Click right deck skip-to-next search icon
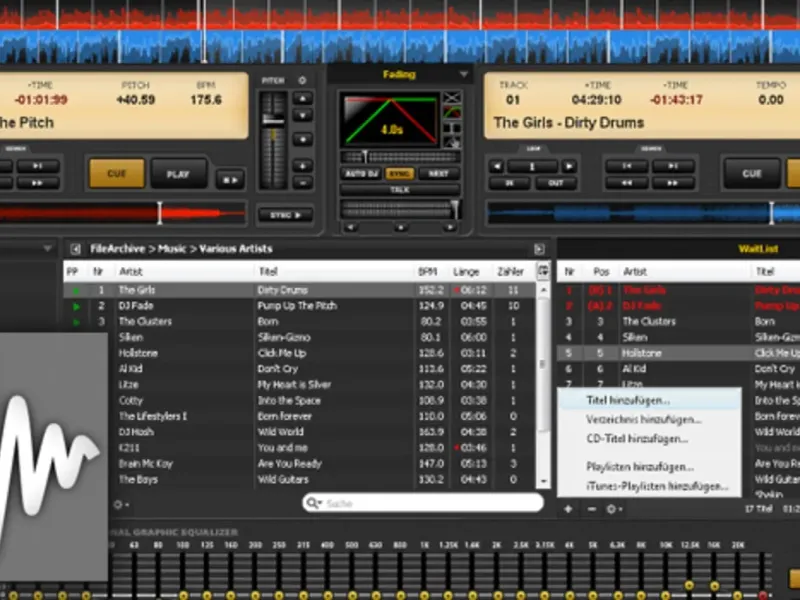 coord(673,166)
